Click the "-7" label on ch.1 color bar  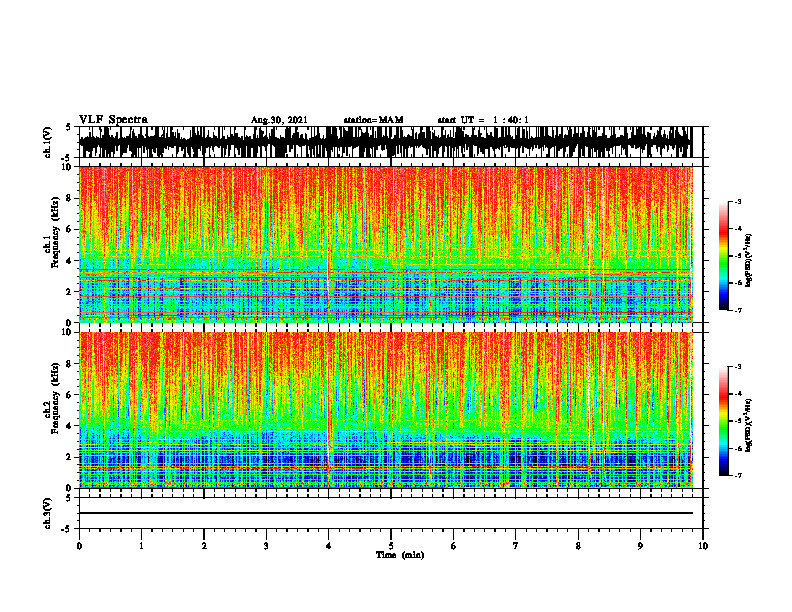click(x=737, y=310)
